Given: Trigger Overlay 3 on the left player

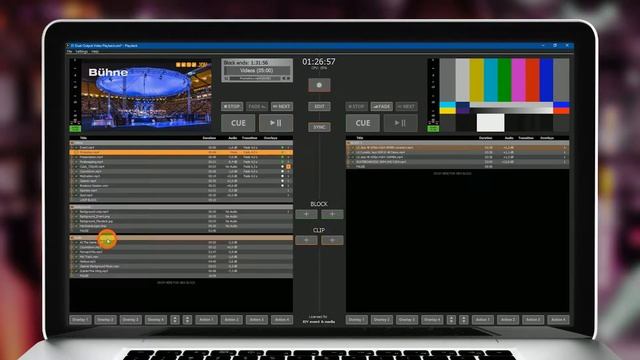Looking at the screenshot, I should click(131, 320).
